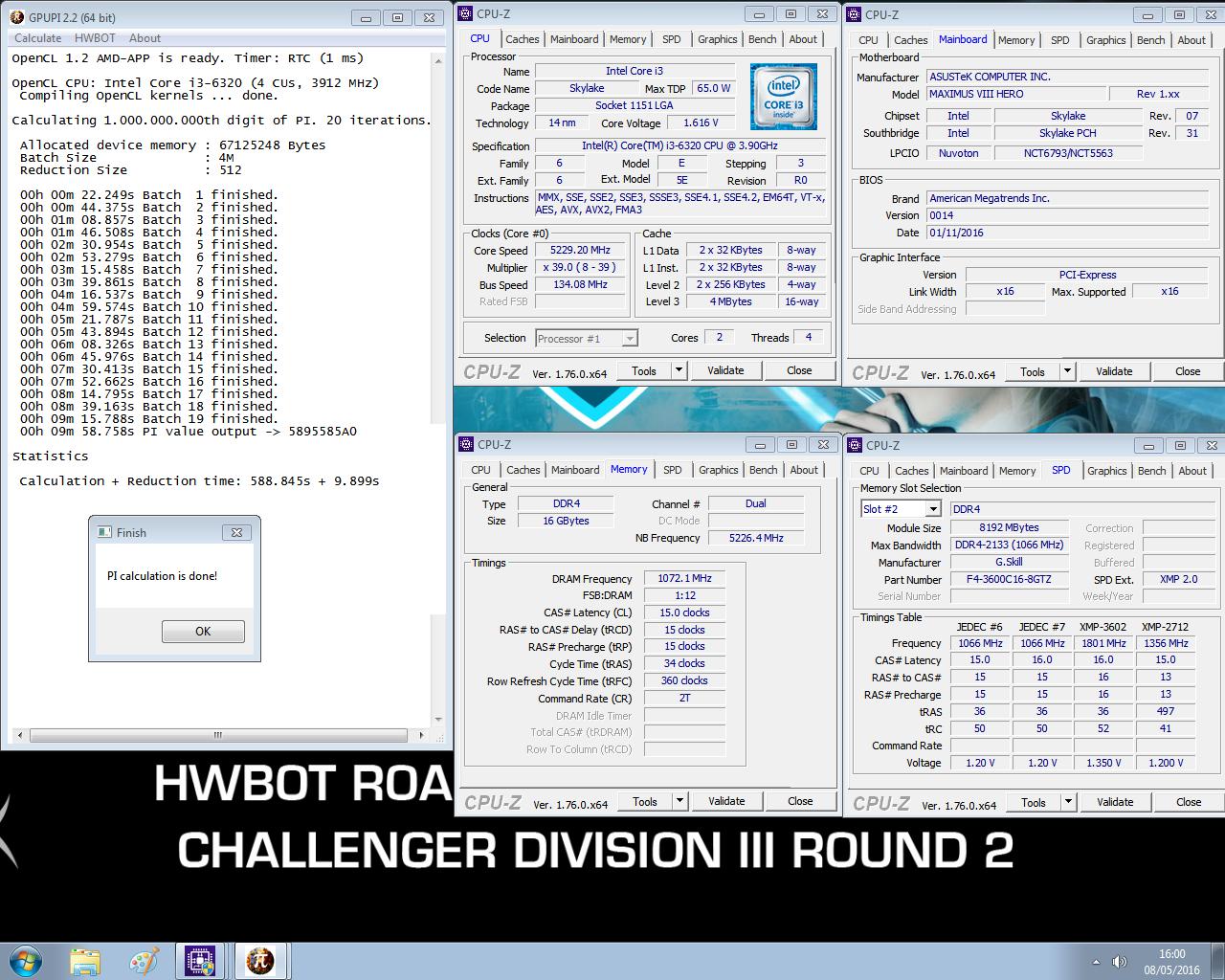Open the Calculate menu in GPUPI
Viewport: 1225px width, 980px height.
[x=38, y=38]
